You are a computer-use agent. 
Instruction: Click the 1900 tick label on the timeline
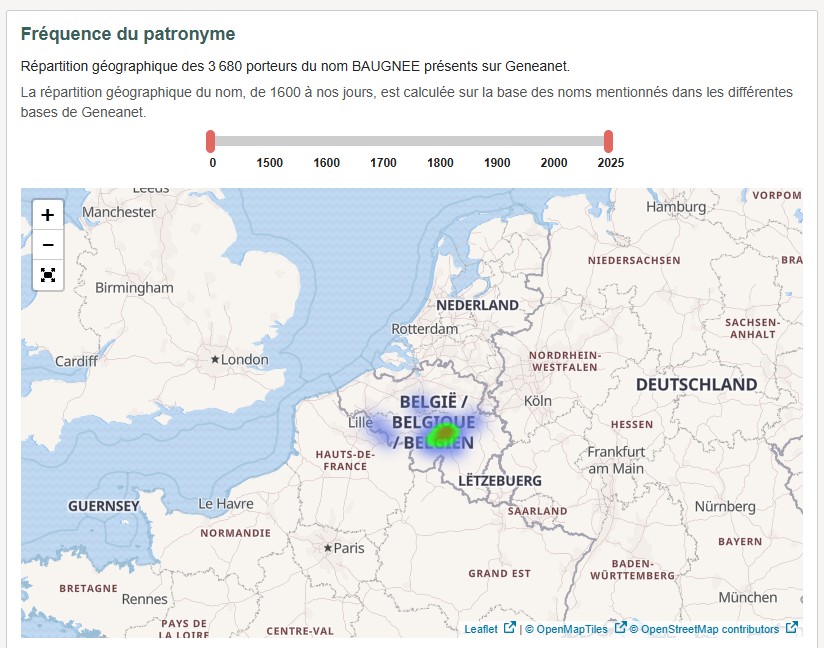pos(497,163)
